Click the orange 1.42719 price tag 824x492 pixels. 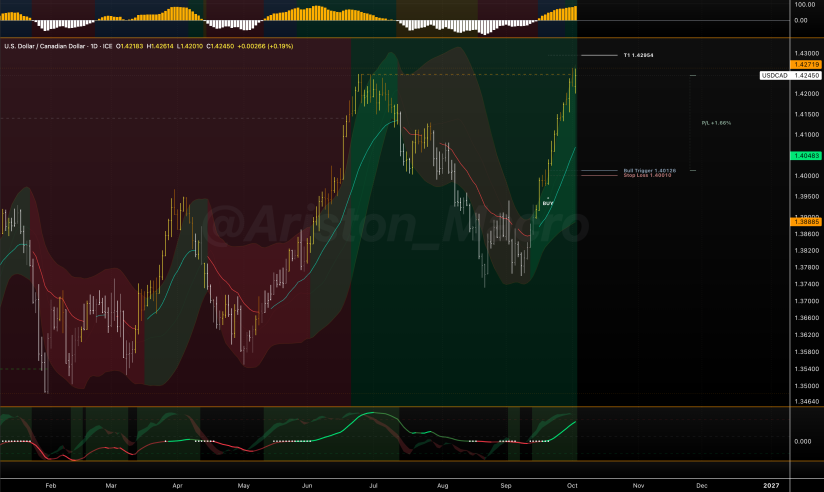(x=806, y=65)
